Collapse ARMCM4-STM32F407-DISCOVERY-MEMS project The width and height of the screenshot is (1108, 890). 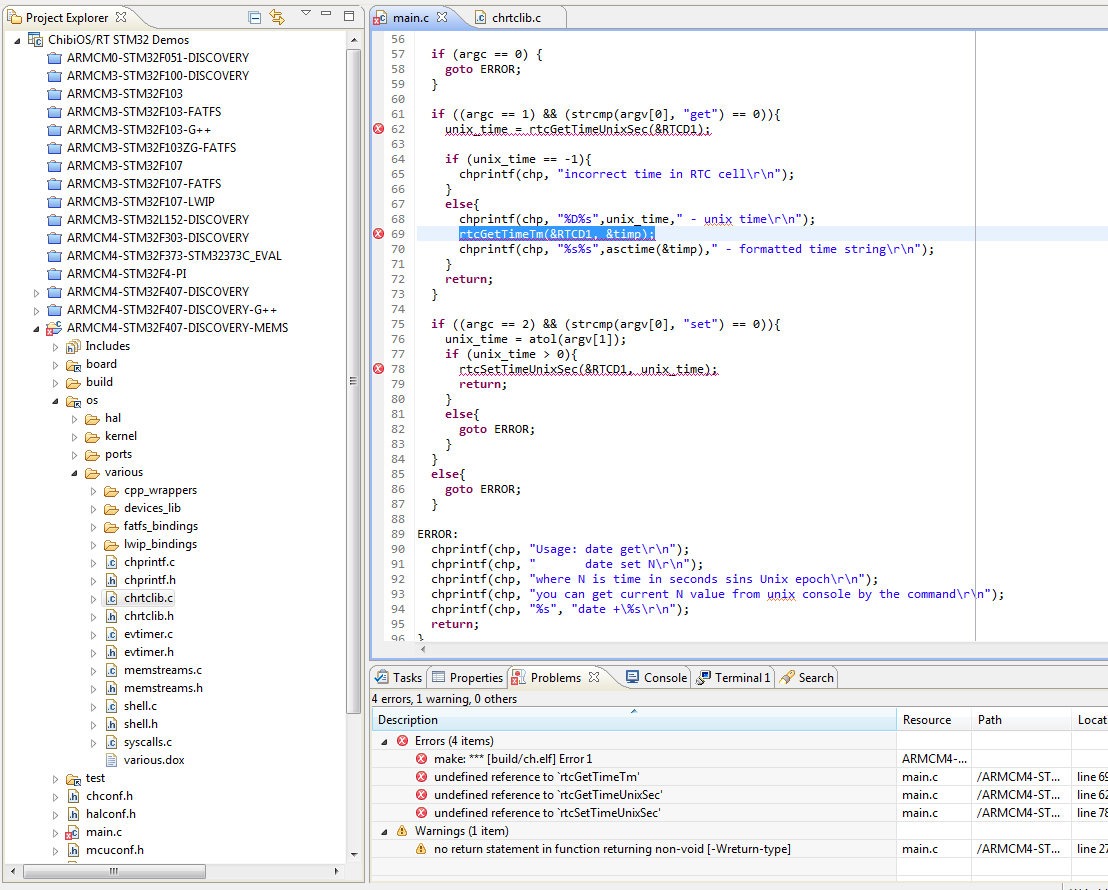37,328
